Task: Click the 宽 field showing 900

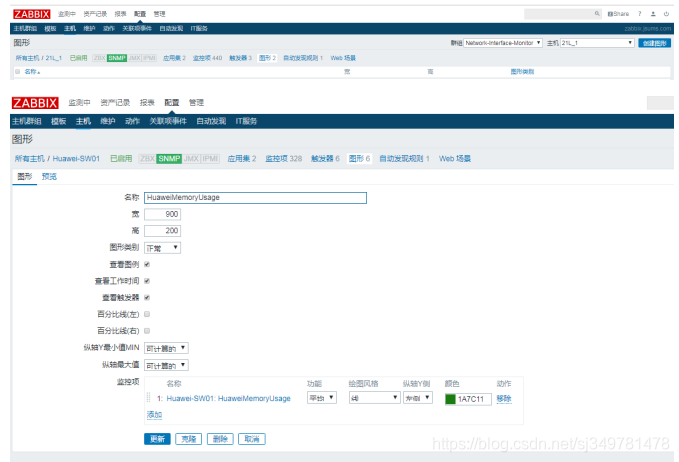Action: point(162,214)
